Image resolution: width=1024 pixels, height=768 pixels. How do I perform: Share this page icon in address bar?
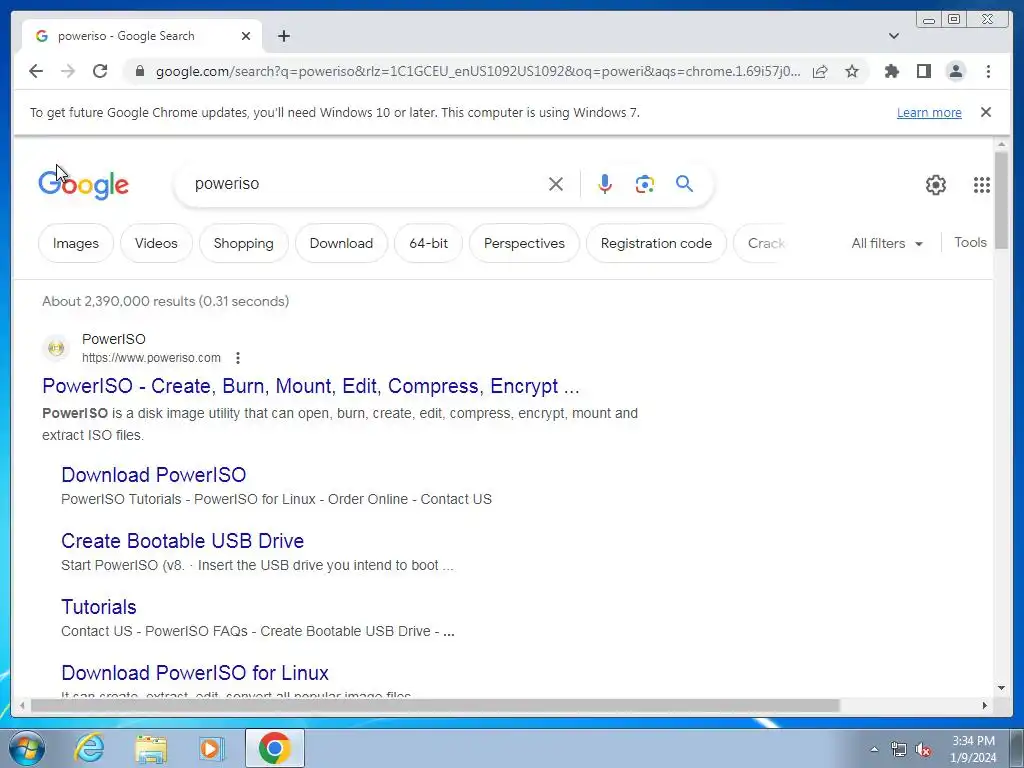click(820, 71)
